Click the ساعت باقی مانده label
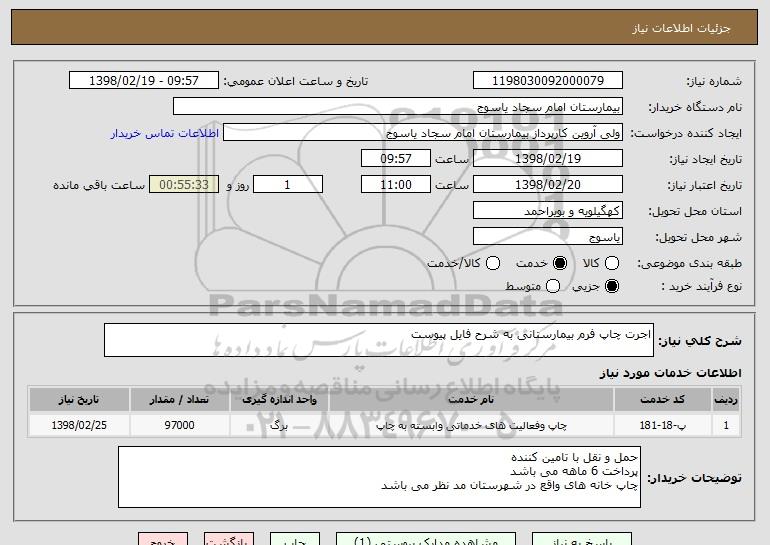This screenshot has width=770, height=545. 99,186
